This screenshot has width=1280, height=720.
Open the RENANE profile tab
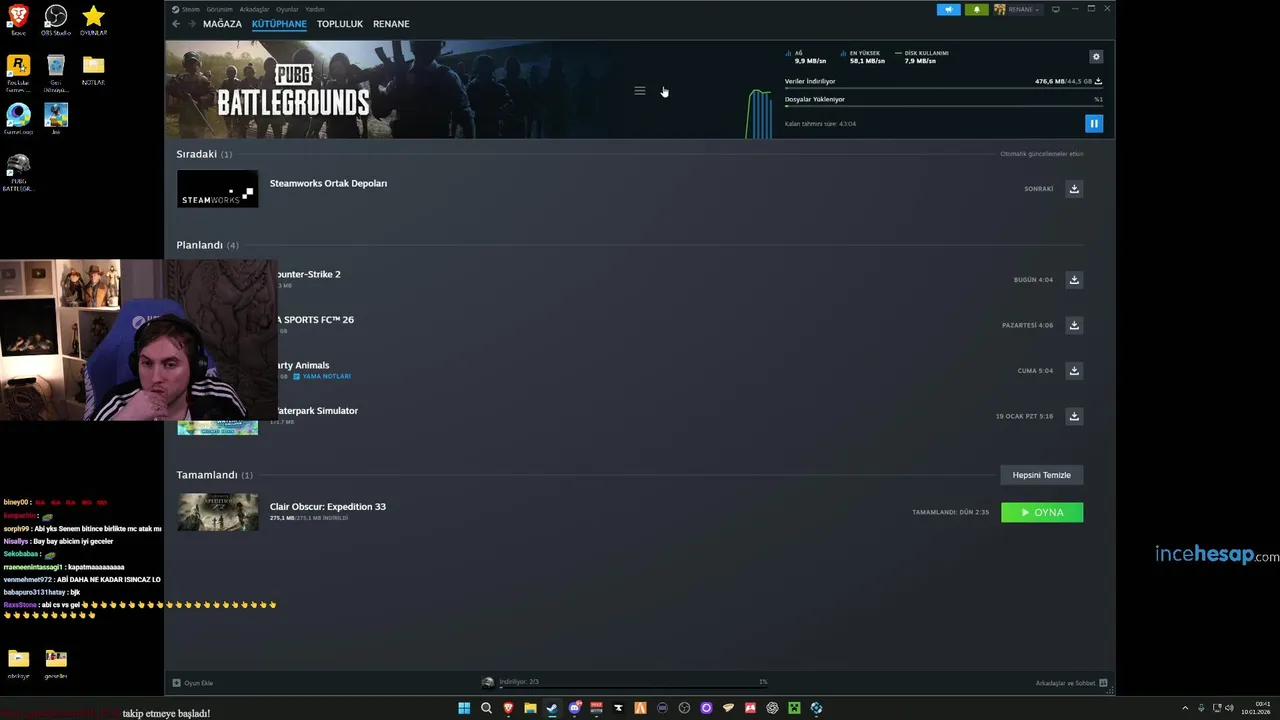[391, 24]
